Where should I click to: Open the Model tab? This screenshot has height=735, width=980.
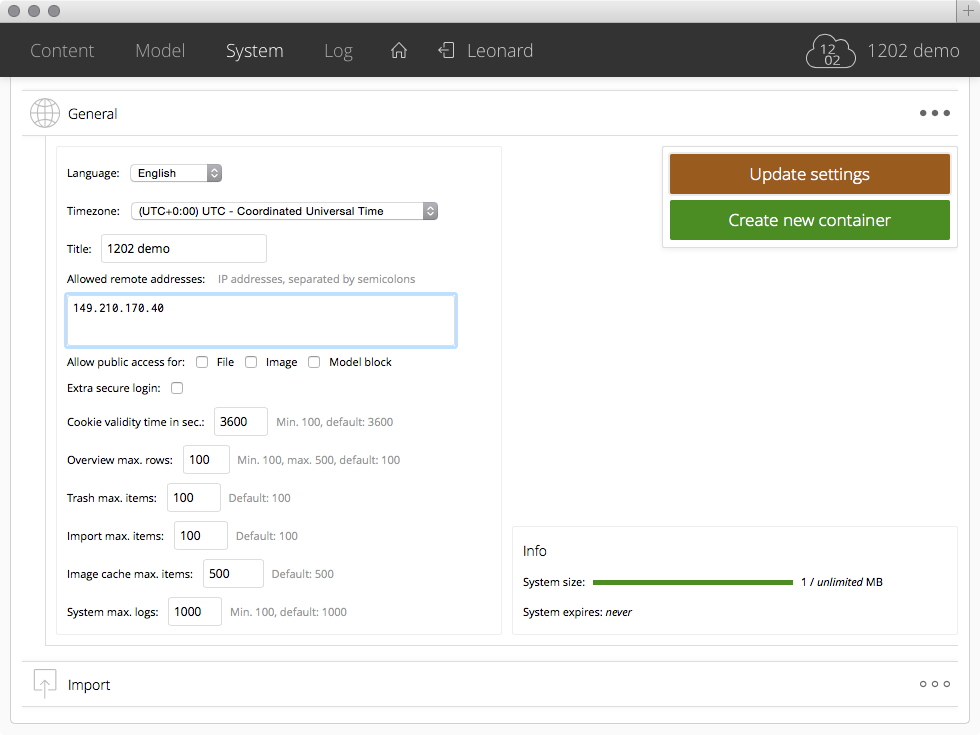(x=160, y=51)
